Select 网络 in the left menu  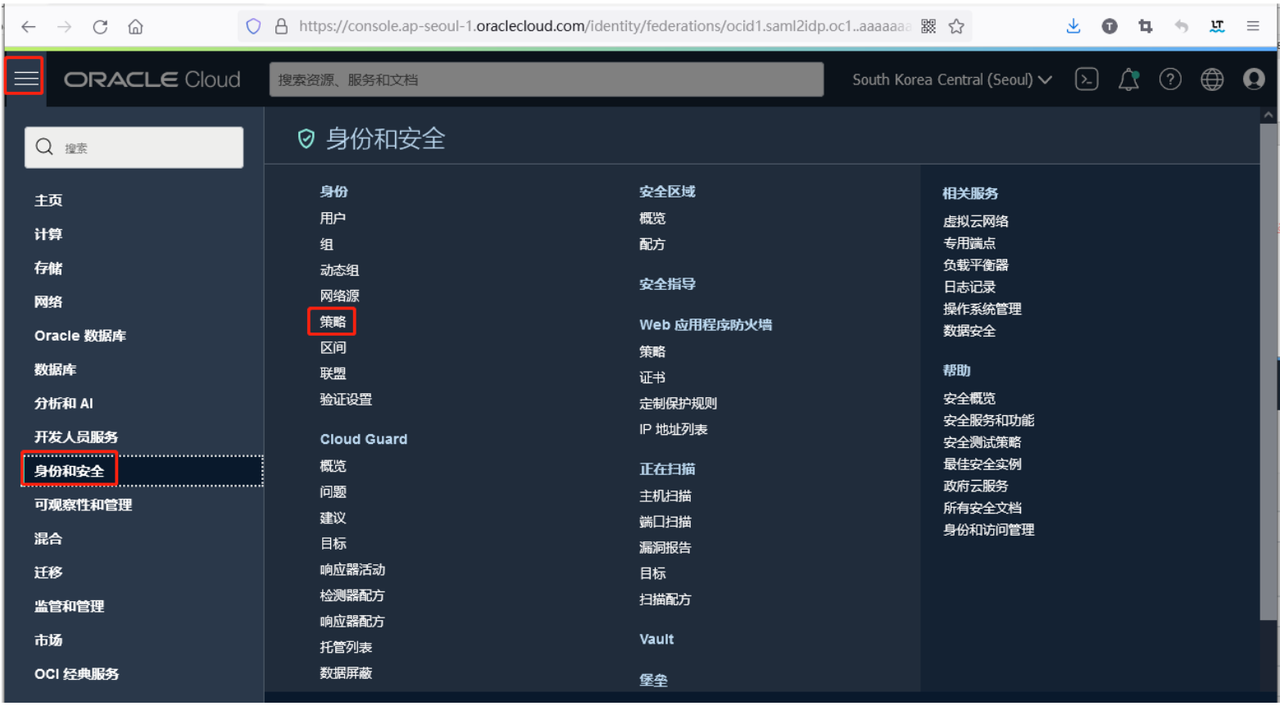point(48,302)
